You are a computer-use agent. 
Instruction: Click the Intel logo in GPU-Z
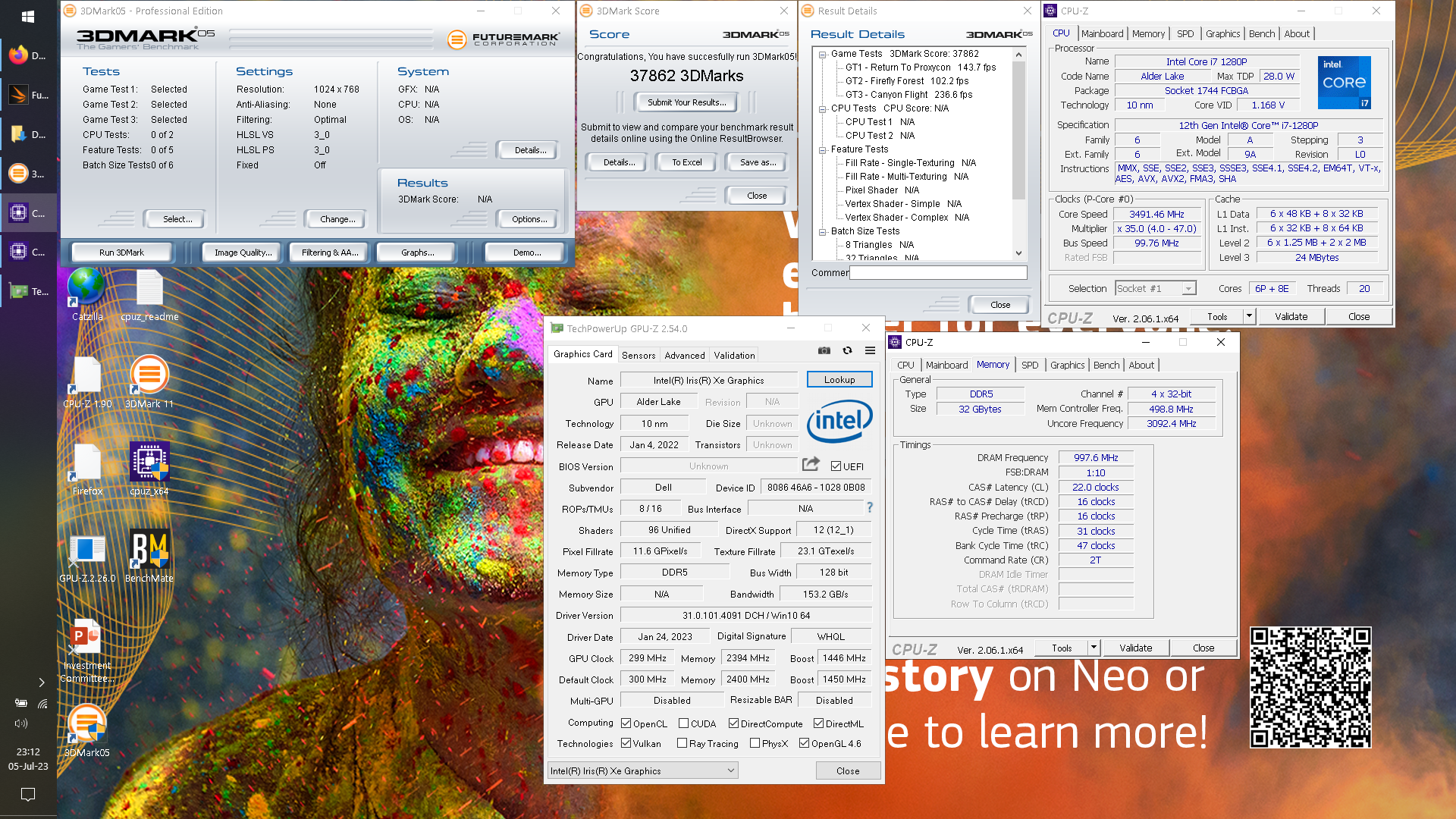click(839, 422)
